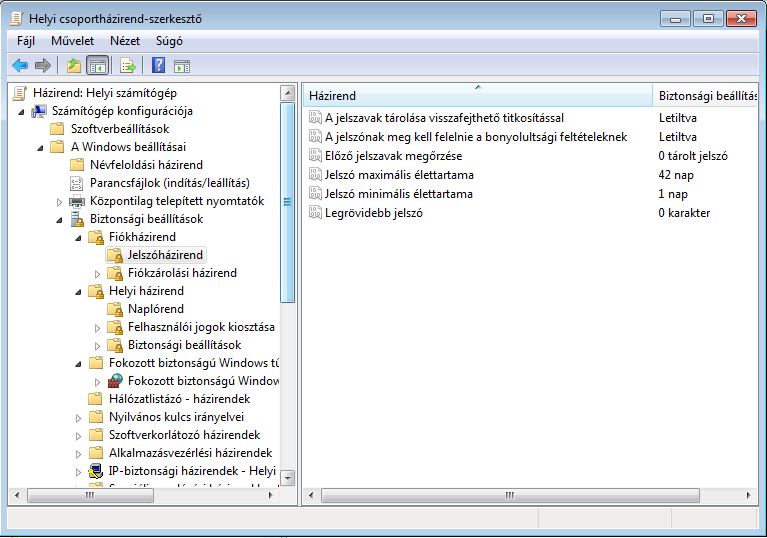Click the Back arrow toolbar icon

click(x=20, y=65)
